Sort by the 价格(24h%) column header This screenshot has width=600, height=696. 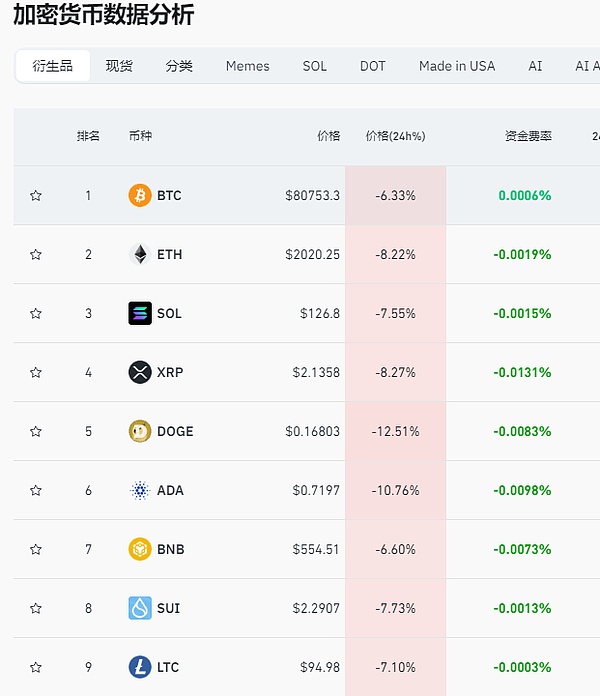click(395, 136)
